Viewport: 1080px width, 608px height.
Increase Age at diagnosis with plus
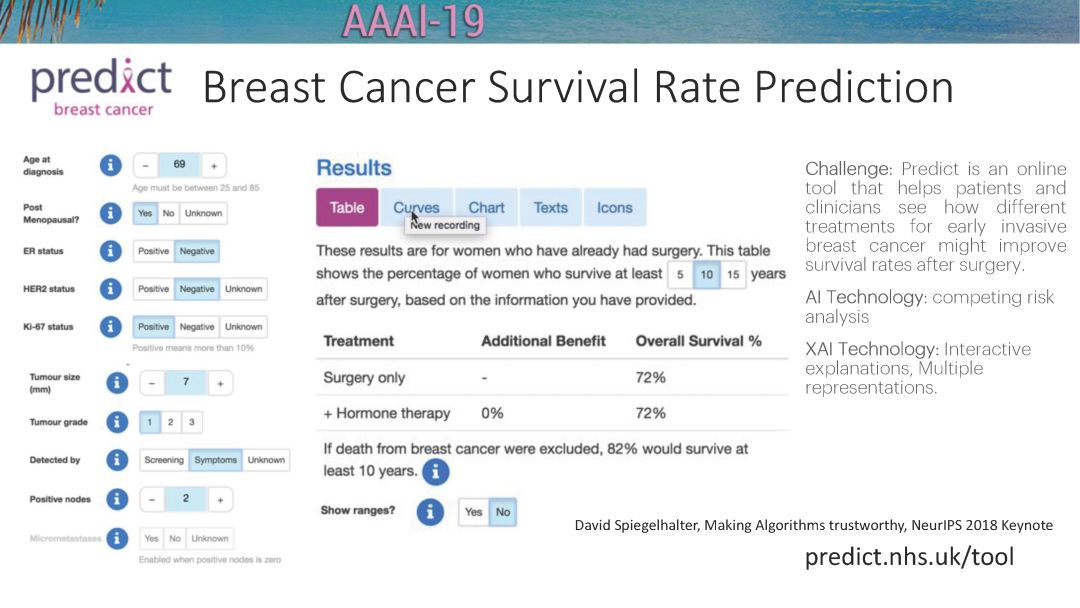(214, 166)
